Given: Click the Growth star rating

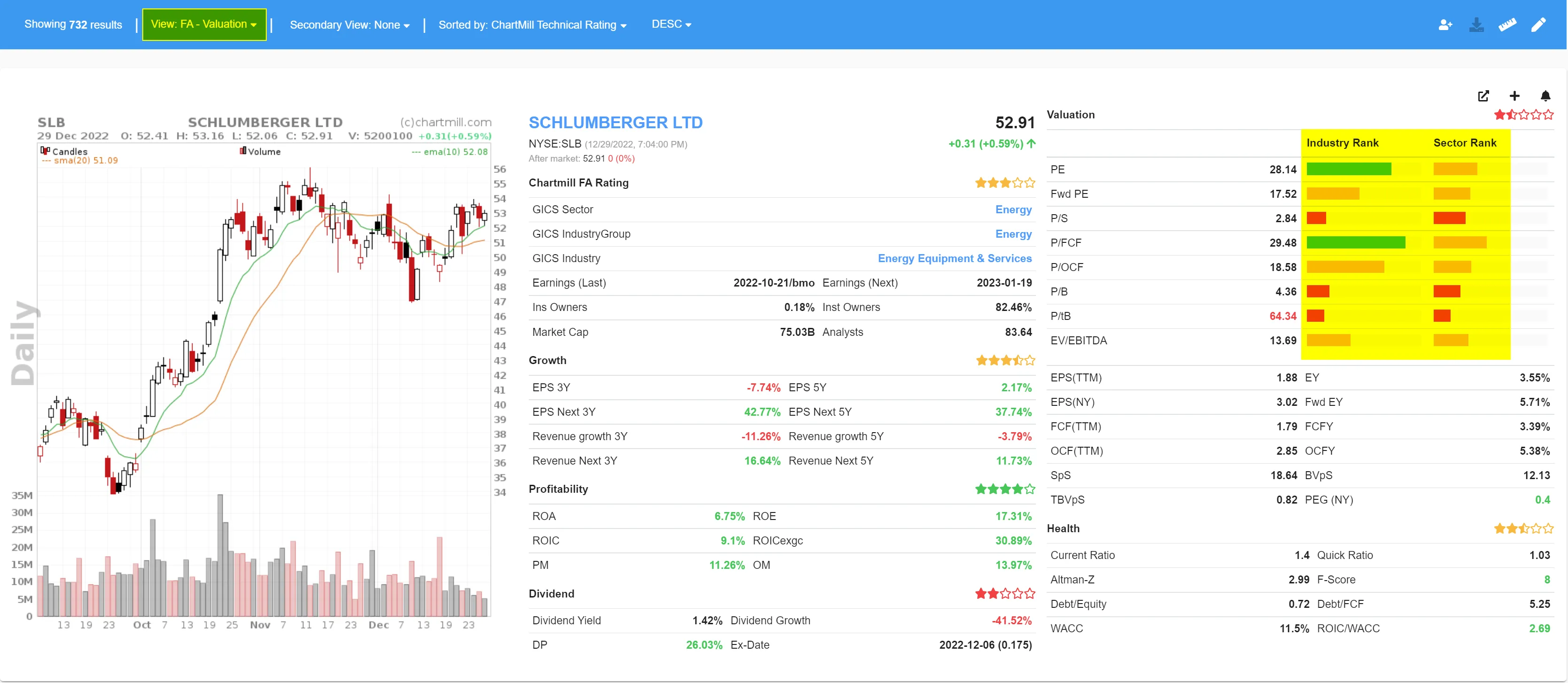Looking at the screenshot, I should 1004,360.
